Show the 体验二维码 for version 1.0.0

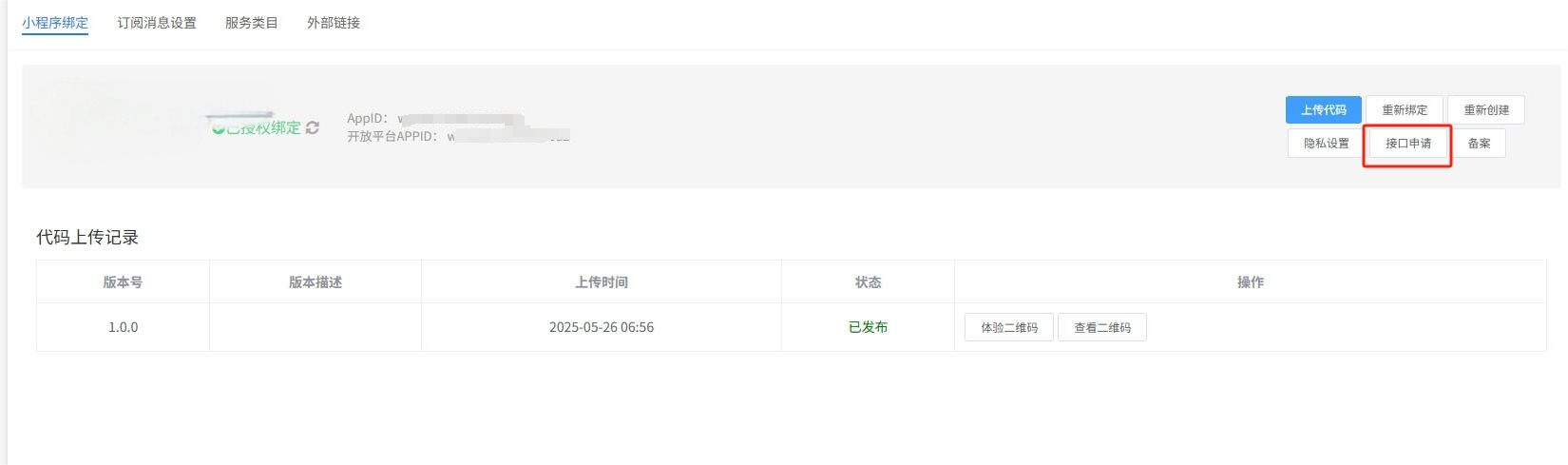coord(1009,328)
